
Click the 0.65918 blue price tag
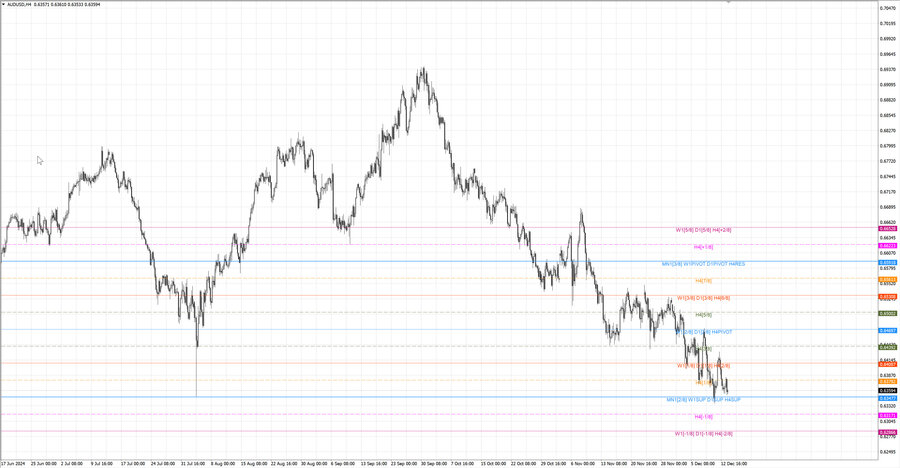pyautogui.click(x=888, y=262)
